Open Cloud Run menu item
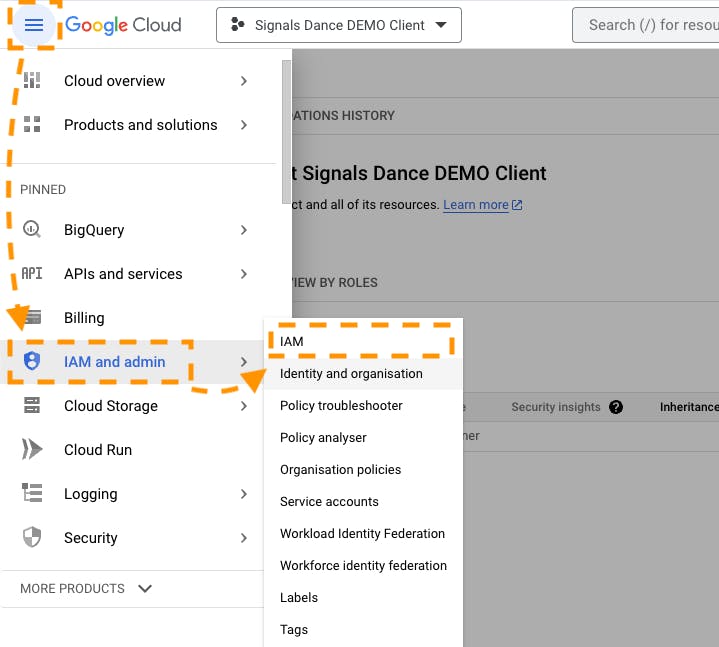 pos(133,450)
